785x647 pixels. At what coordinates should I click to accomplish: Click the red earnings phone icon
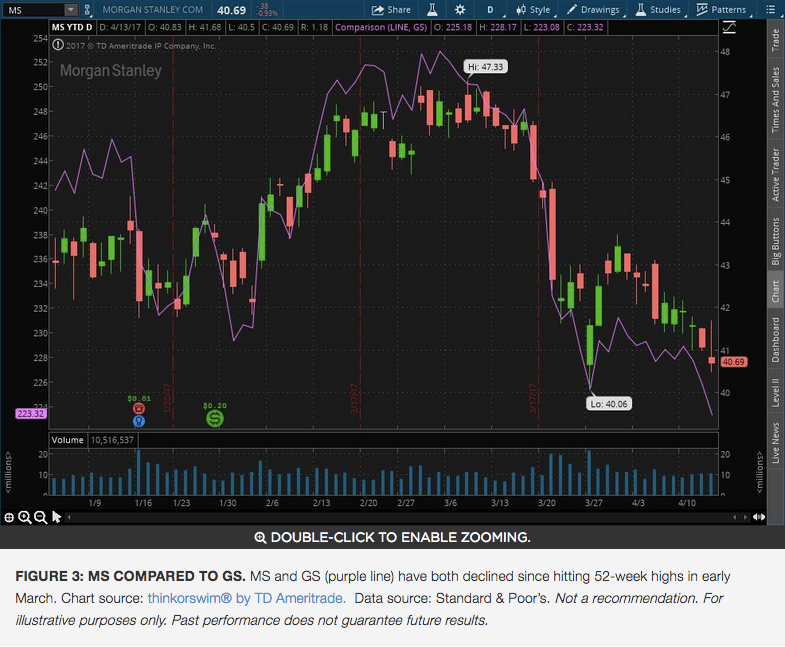click(x=139, y=409)
